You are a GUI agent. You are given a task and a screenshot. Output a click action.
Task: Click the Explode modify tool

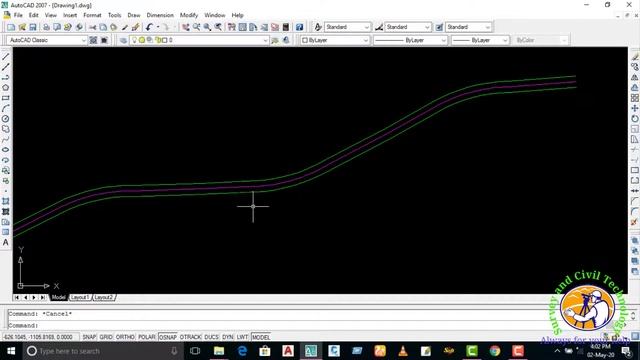(x=634, y=222)
